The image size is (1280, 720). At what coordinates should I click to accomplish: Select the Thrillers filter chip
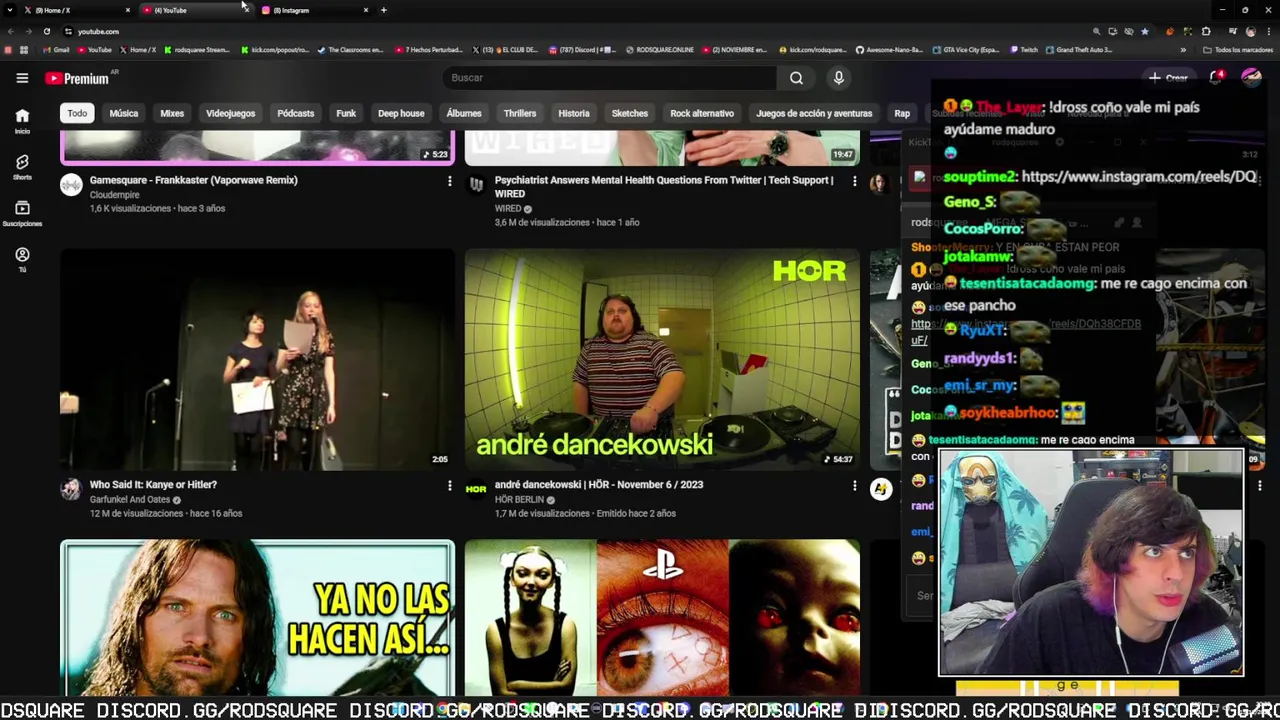520,113
